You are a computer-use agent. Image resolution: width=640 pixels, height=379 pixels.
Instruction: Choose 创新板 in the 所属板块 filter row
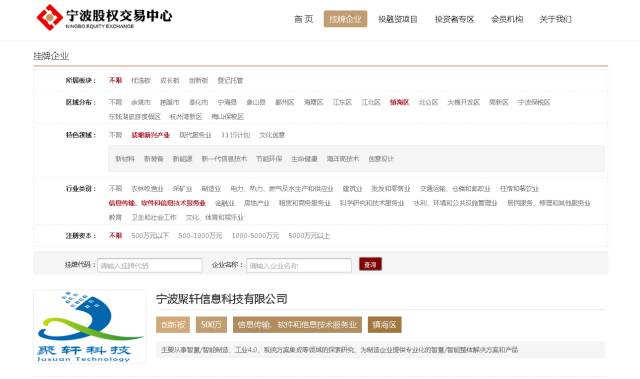click(198, 80)
